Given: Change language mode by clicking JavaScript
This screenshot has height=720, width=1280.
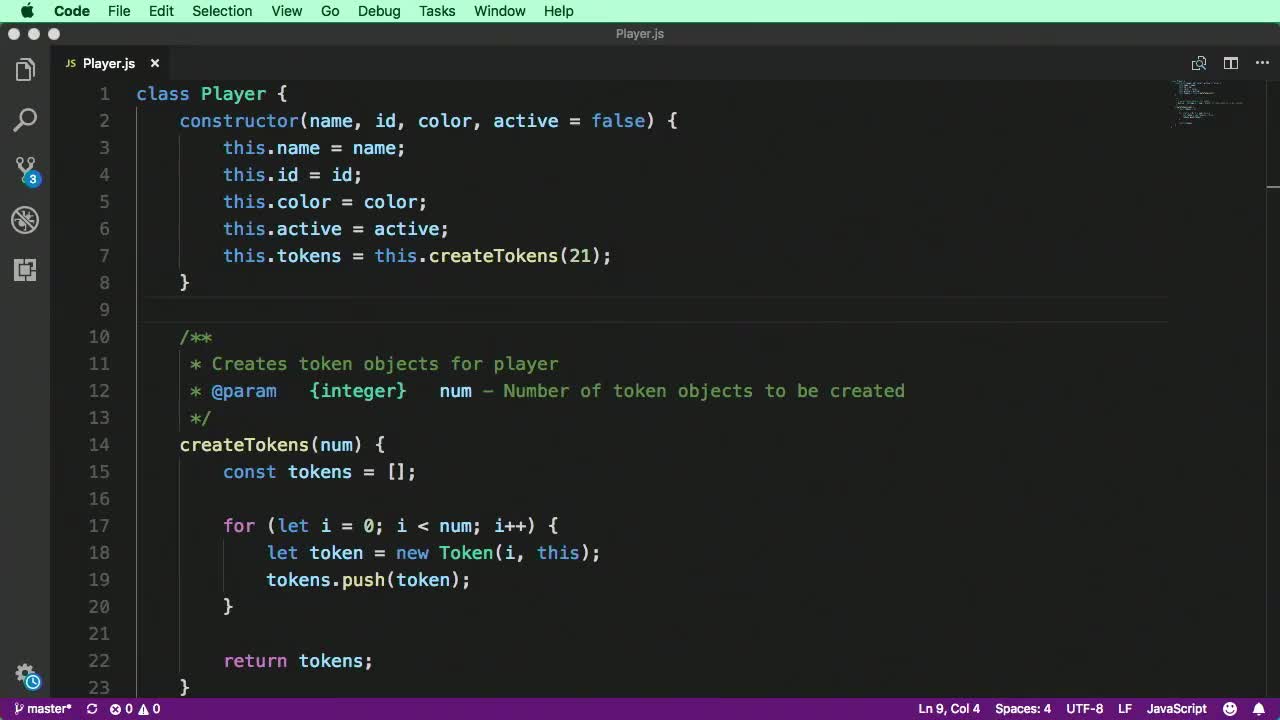Looking at the screenshot, I should (1176, 708).
